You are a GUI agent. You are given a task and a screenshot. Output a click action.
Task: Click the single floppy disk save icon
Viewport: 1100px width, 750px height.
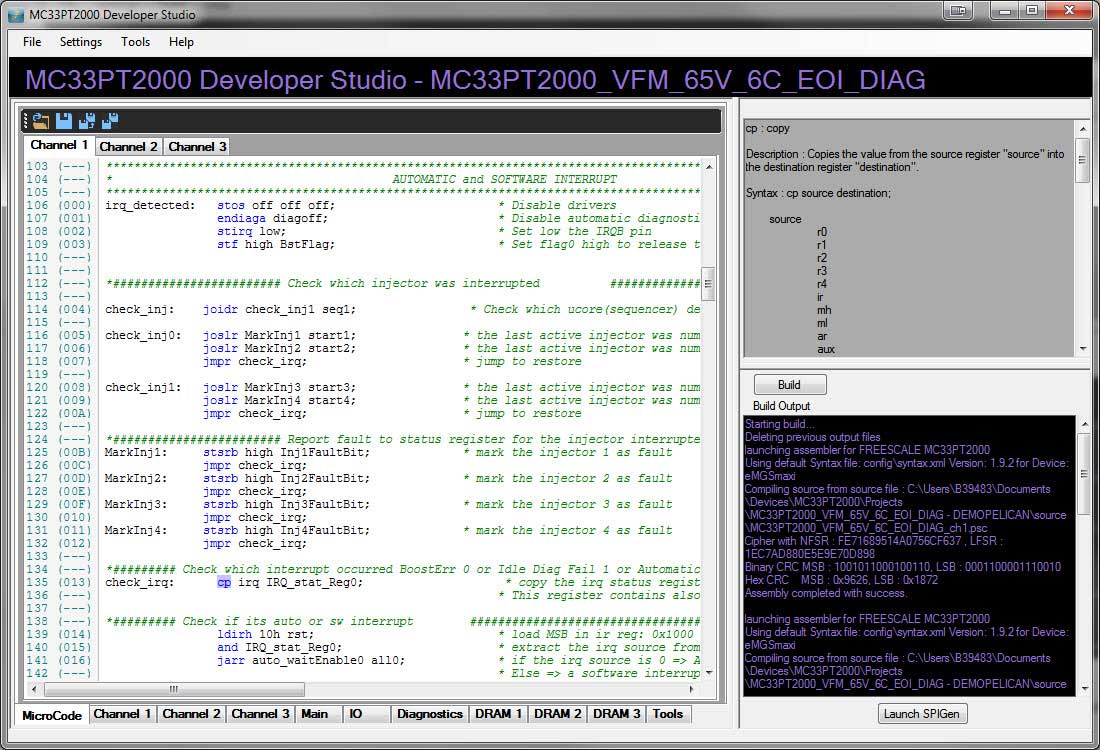tap(64, 121)
